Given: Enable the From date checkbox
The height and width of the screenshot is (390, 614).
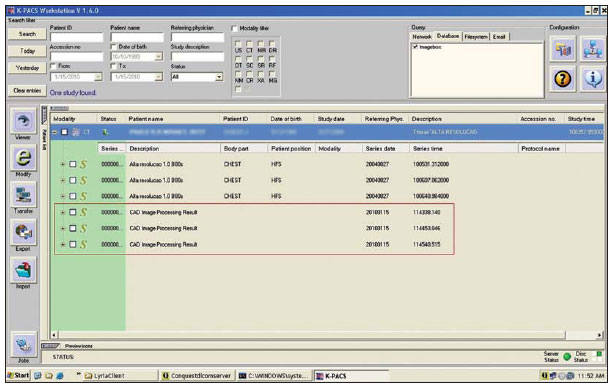Looking at the screenshot, I should click(53, 66).
